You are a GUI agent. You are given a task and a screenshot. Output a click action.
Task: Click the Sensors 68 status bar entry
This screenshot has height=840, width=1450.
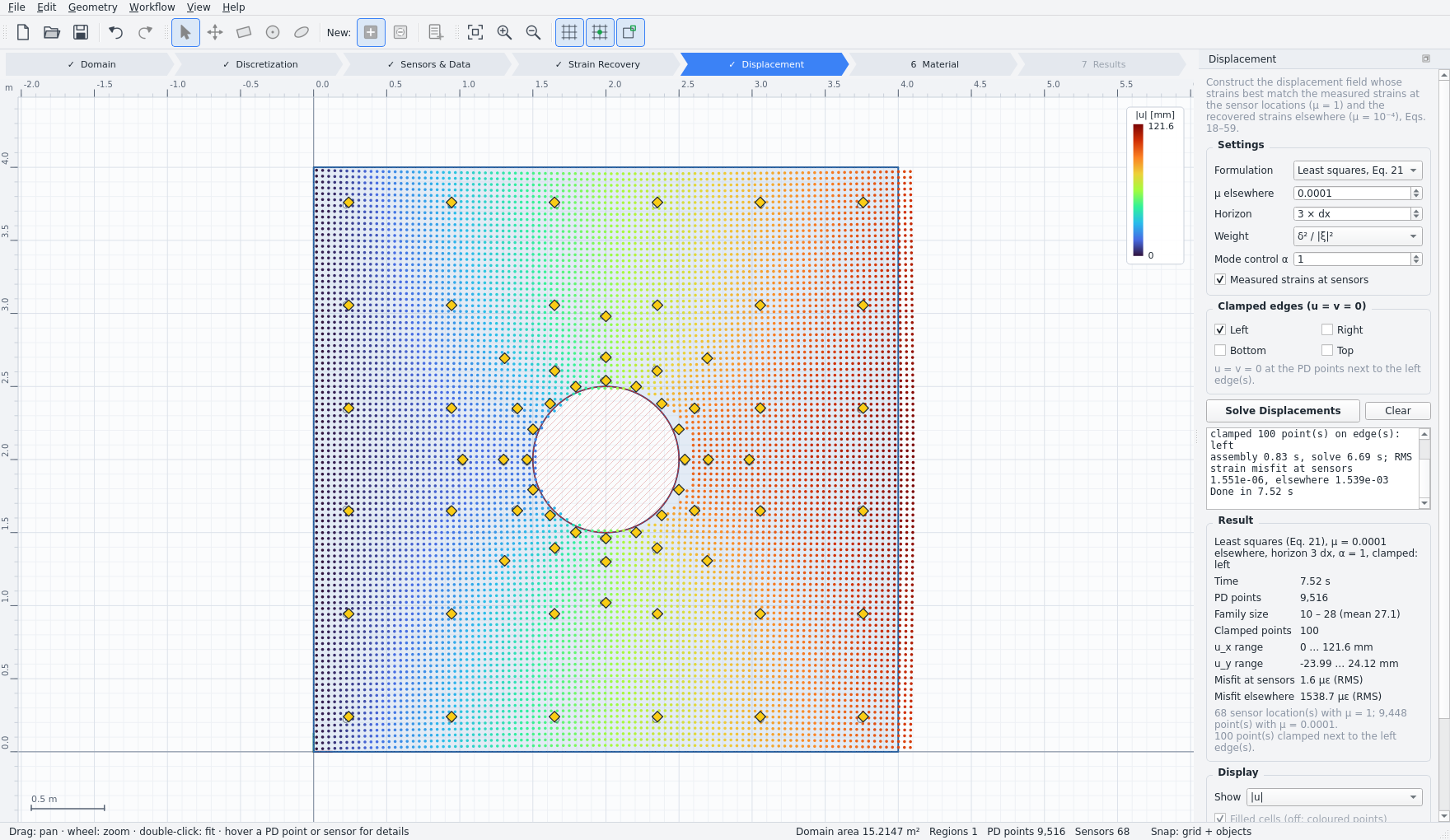coord(1102,832)
